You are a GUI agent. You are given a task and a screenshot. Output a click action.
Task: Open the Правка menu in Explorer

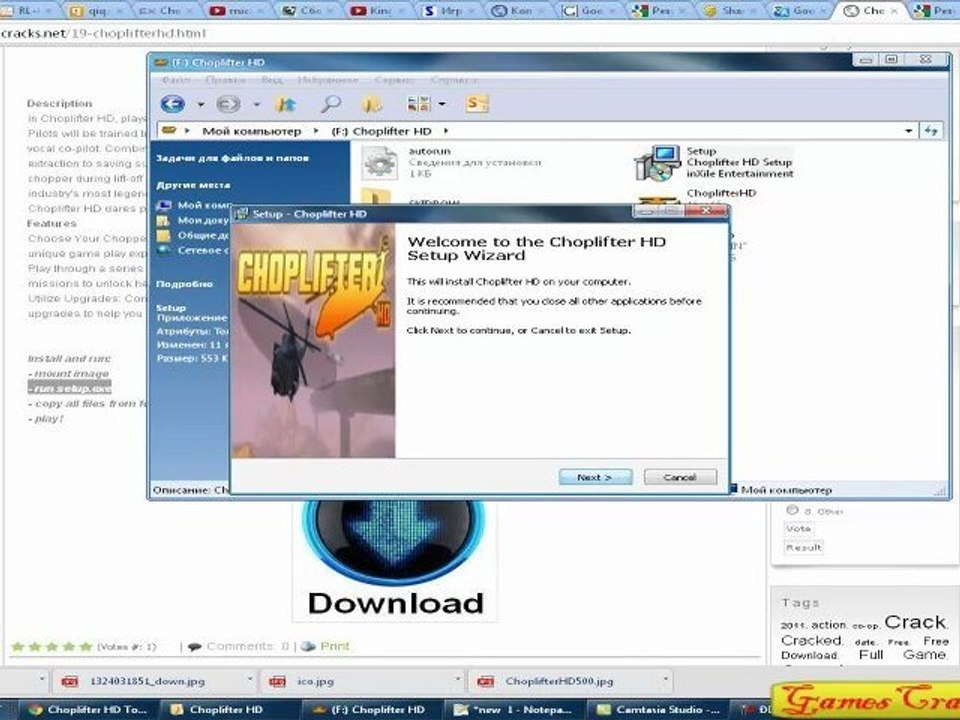(x=225, y=80)
